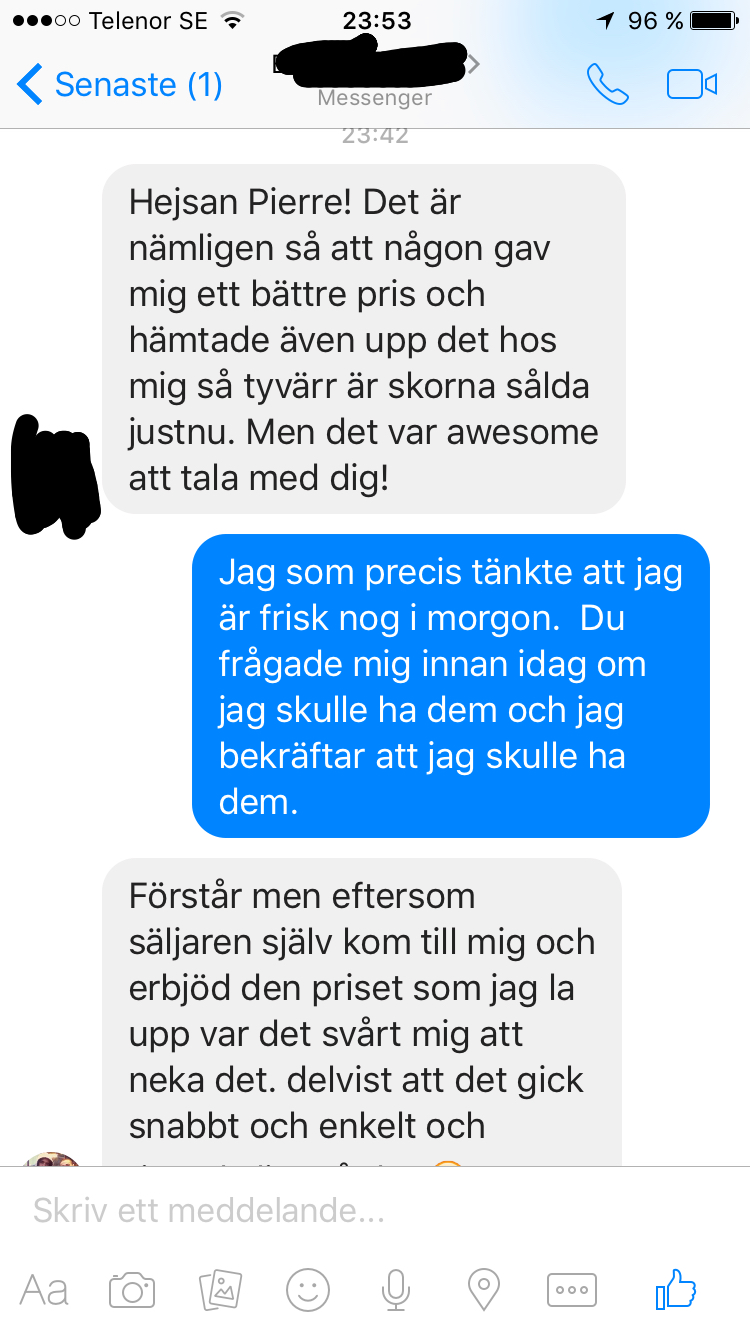Start a video call with the camera icon

click(x=692, y=85)
